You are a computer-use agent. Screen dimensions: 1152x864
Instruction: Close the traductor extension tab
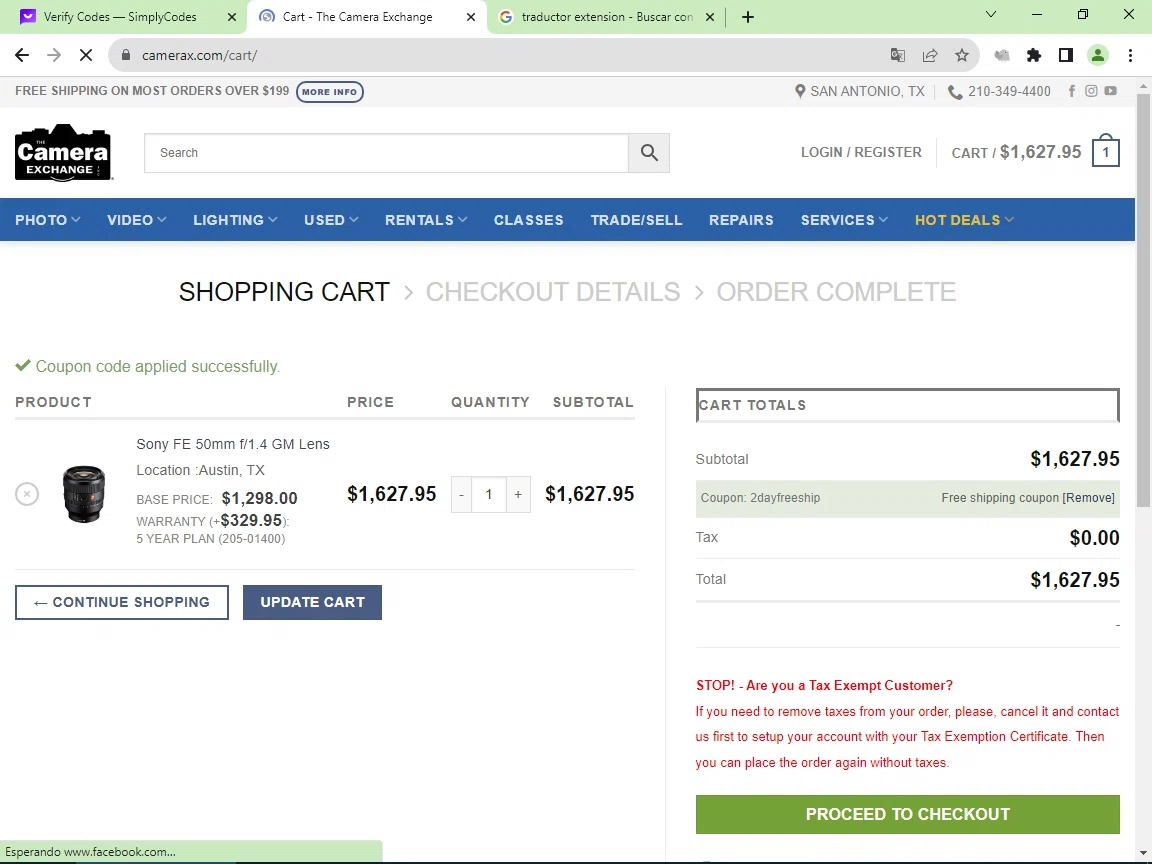click(x=710, y=17)
